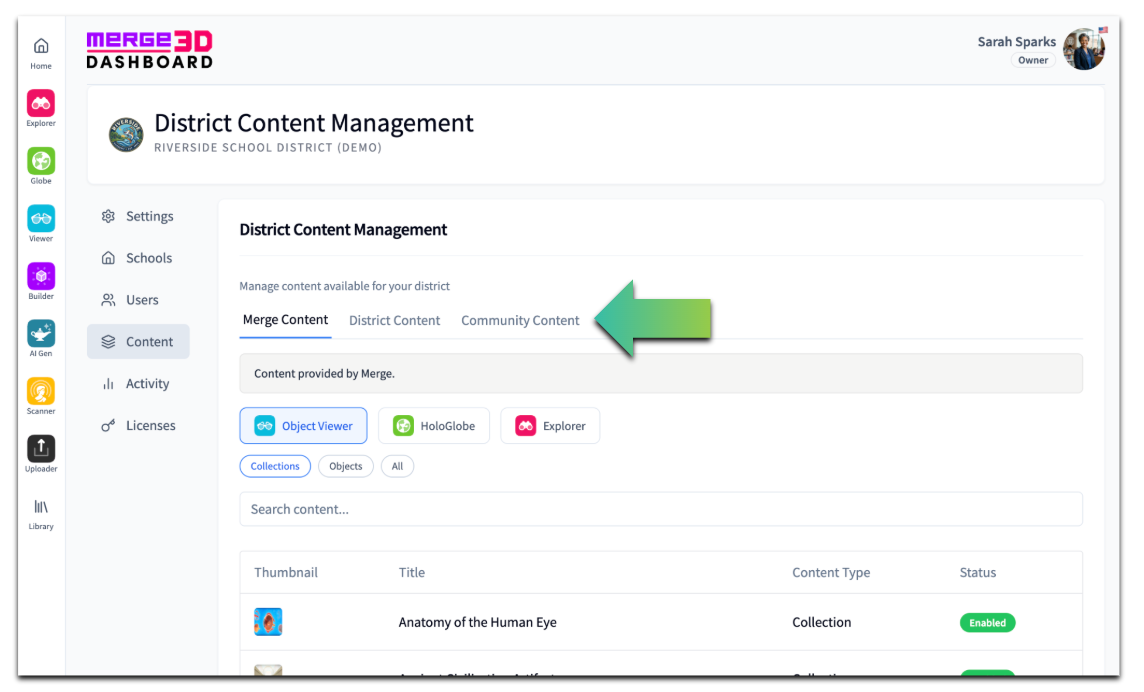
Task: Click the Settings gear icon
Action: pos(108,216)
